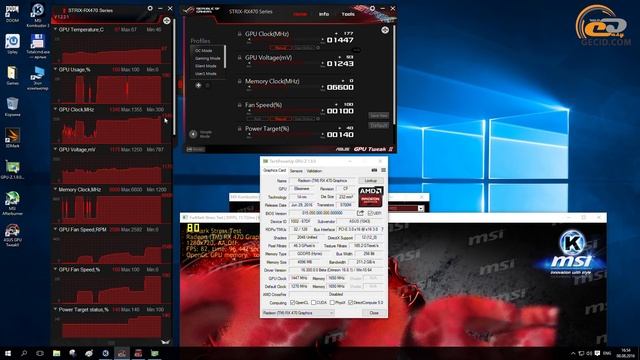Image resolution: width=640 pixels, height=360 pixels.
Task: Switch to the Tools tab in GPU Tweak
Action: coord(348,14)
